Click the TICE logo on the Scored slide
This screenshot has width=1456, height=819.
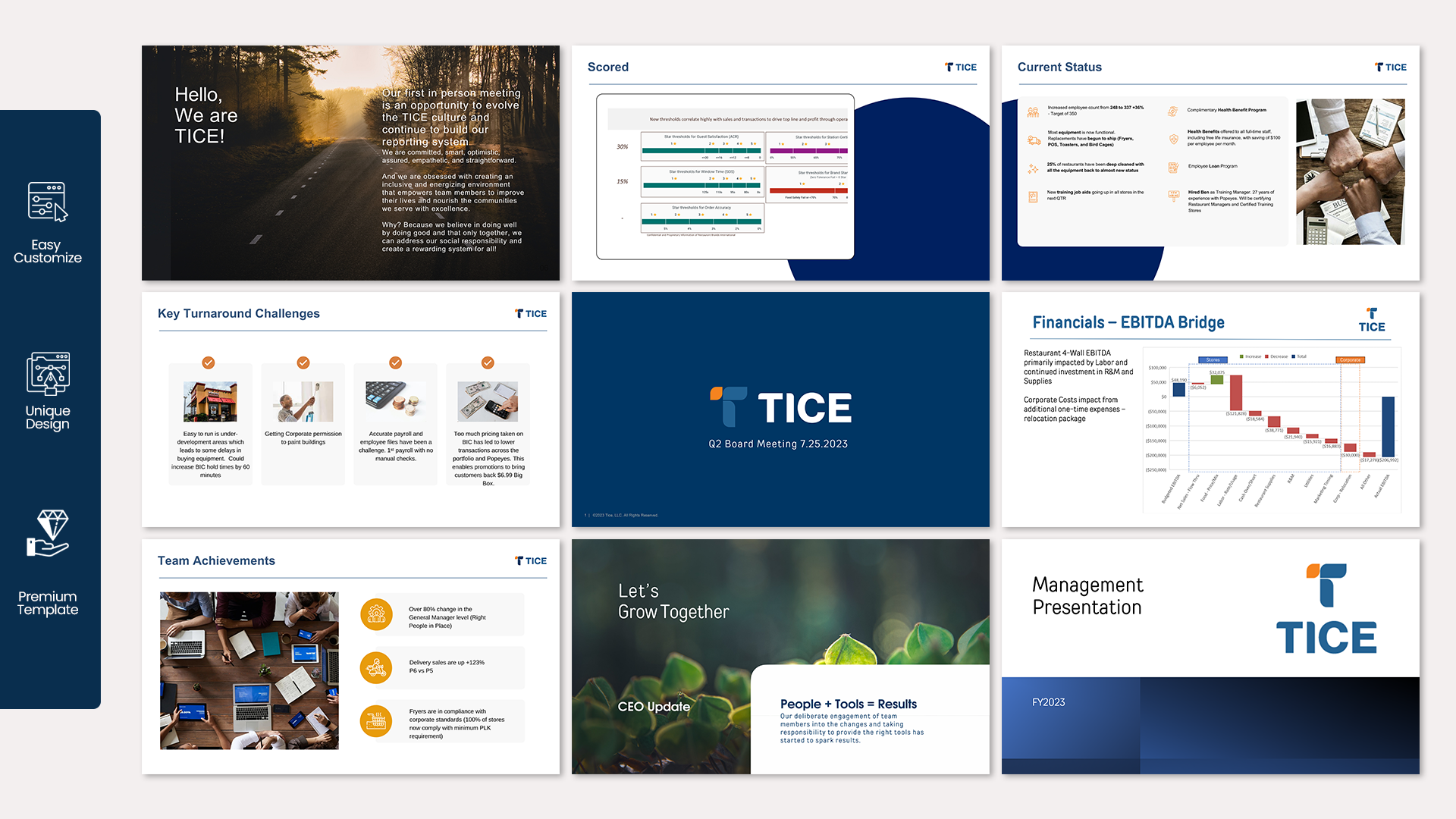click(x=960, y=67)
